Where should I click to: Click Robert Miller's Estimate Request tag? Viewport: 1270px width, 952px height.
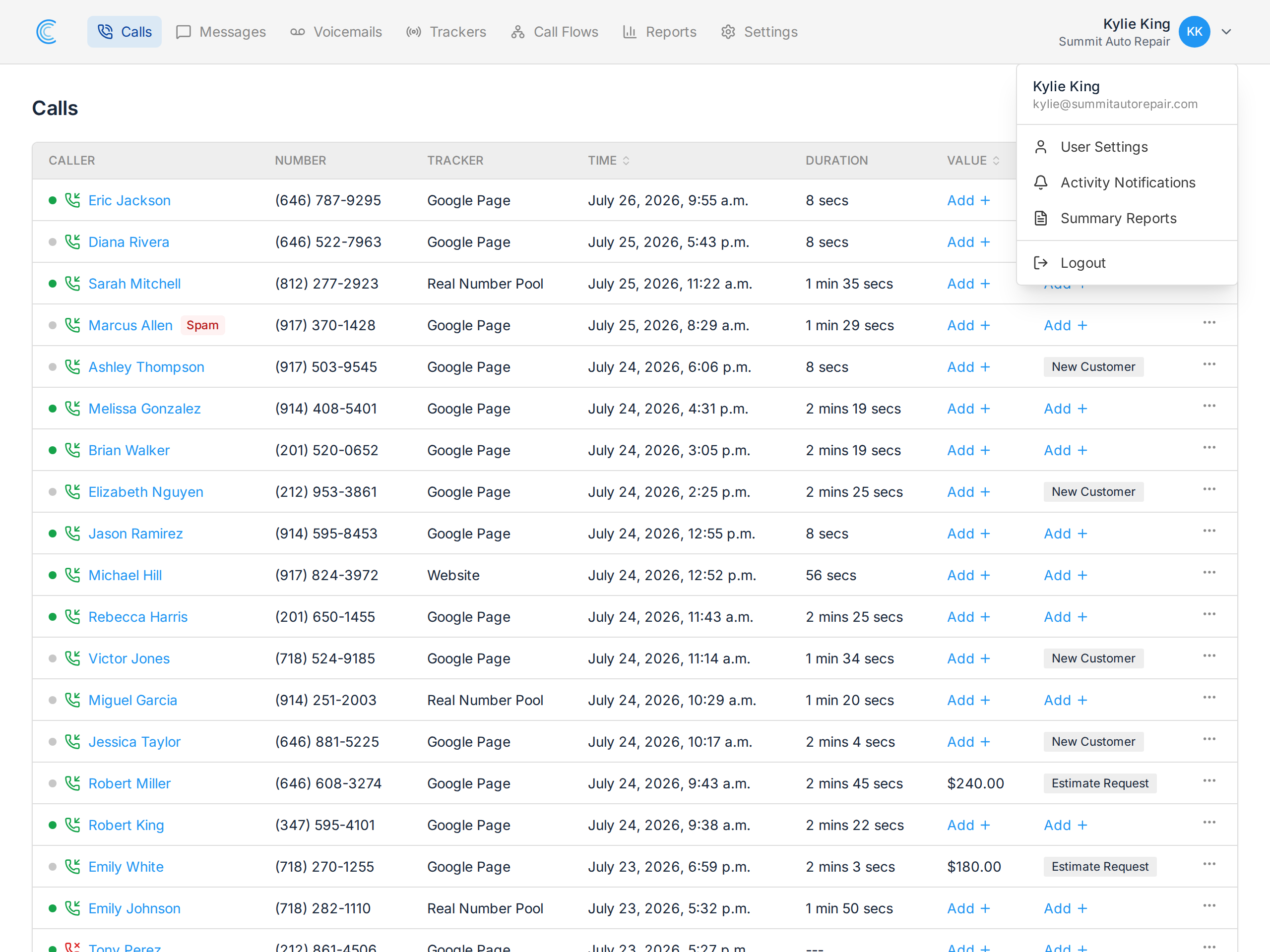[1100, 783]
